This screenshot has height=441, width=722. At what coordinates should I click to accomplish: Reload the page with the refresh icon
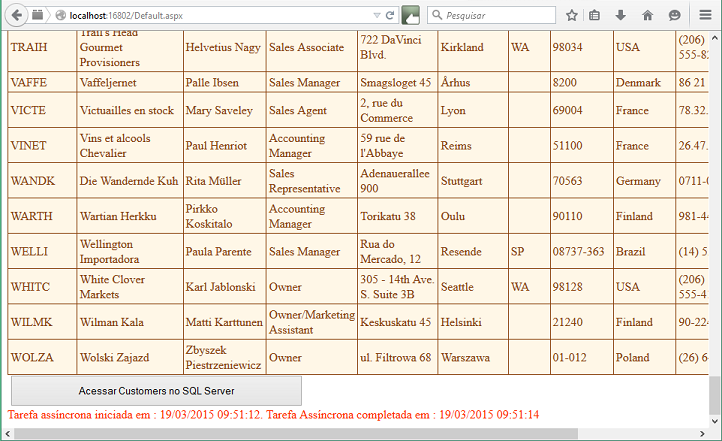click(x=390, y=15)
